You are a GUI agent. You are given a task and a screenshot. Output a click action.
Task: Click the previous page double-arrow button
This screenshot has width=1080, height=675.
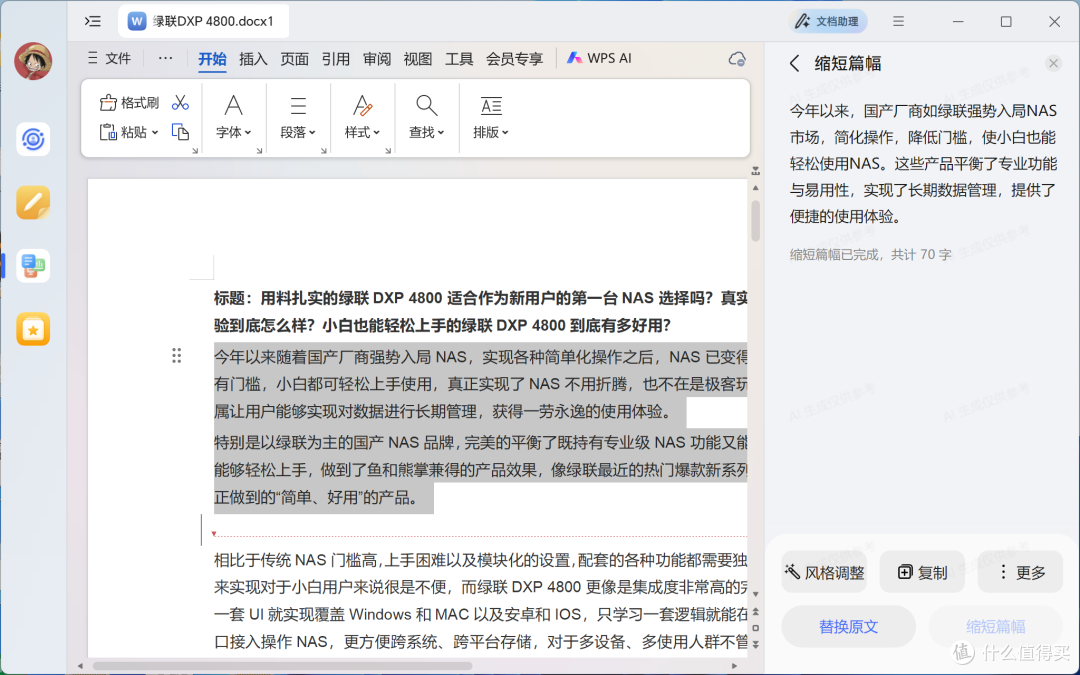click(x=756, y=612)
